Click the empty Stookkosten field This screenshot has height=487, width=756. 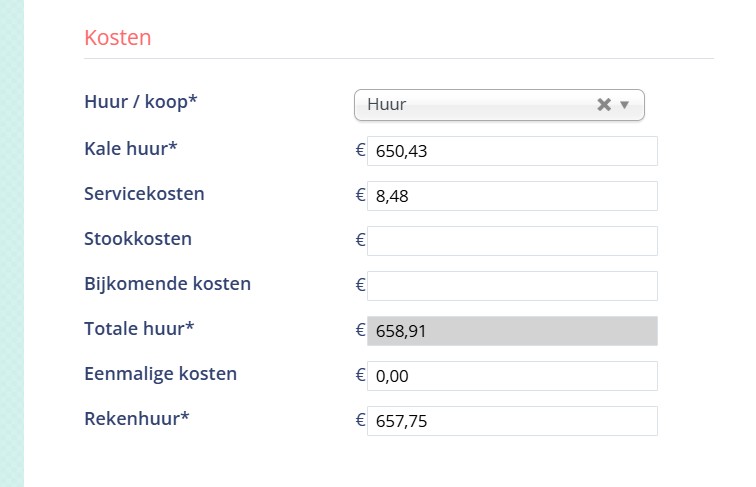tap(512, 241)
